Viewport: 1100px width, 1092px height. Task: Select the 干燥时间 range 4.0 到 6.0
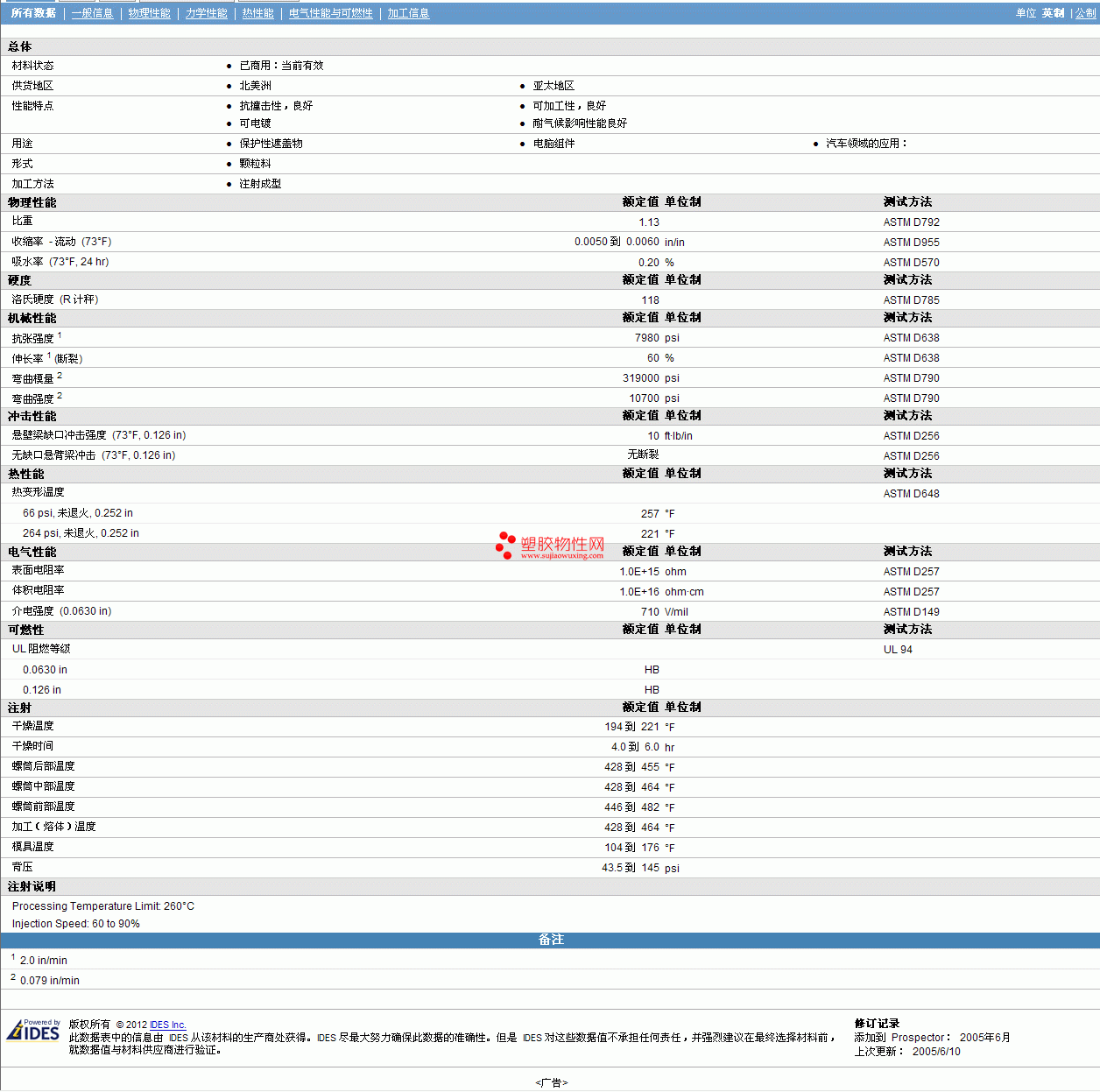tap(635, 747)
